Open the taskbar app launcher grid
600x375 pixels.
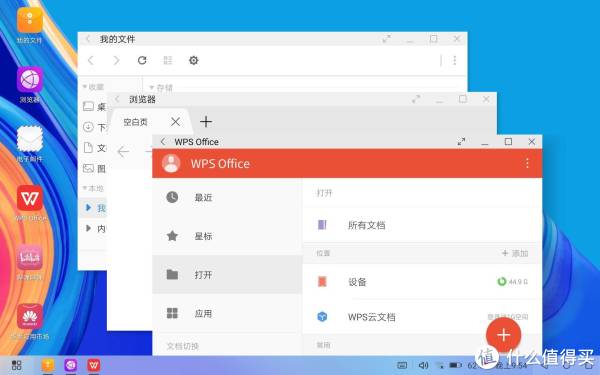(16, 365)
